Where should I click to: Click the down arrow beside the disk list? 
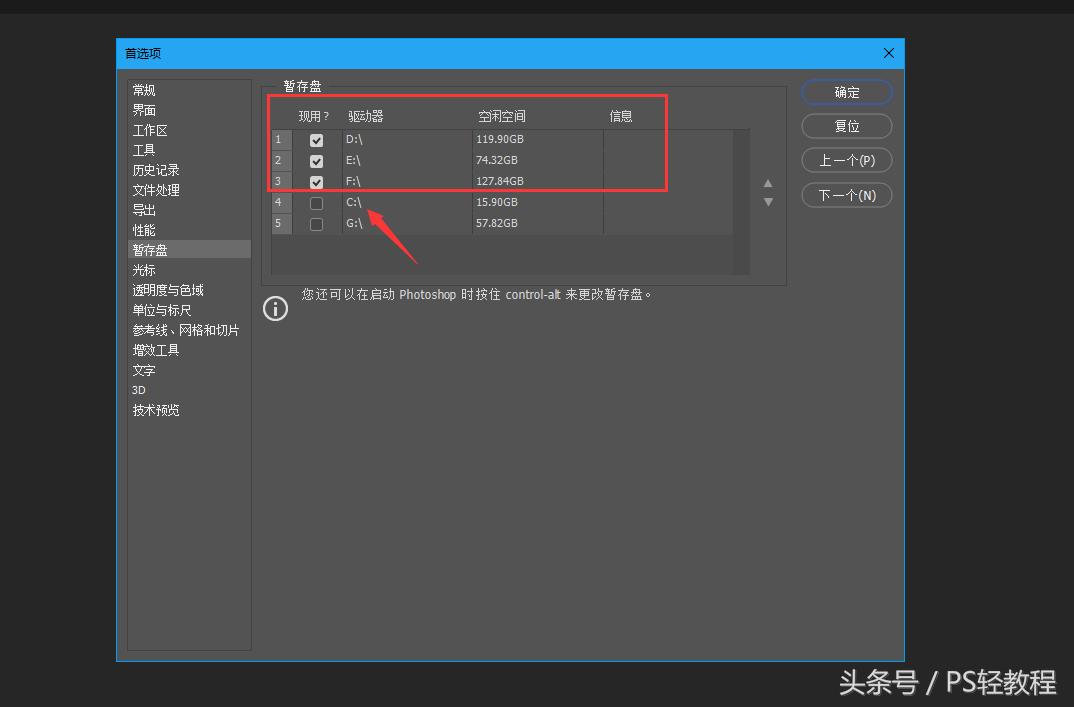(768, 201)
